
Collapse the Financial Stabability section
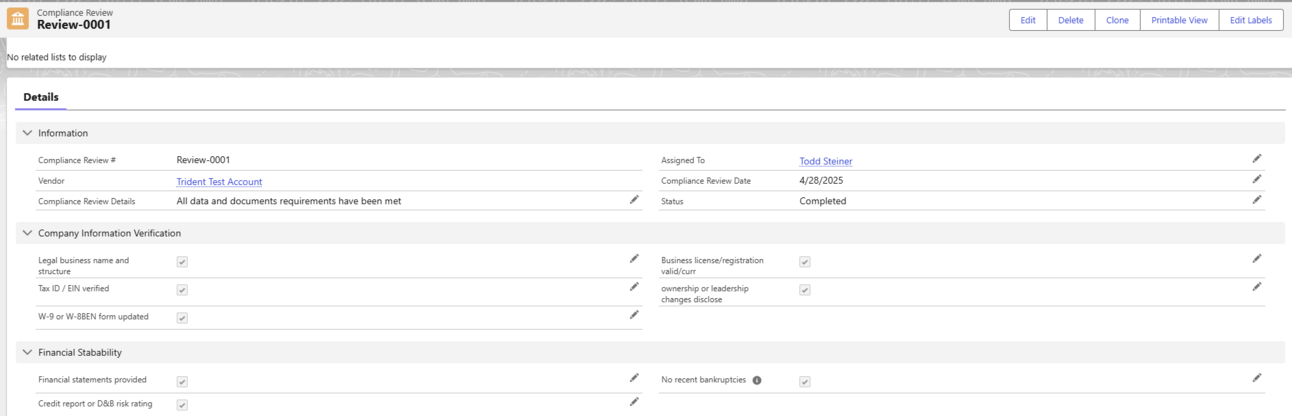coord(27,352)
